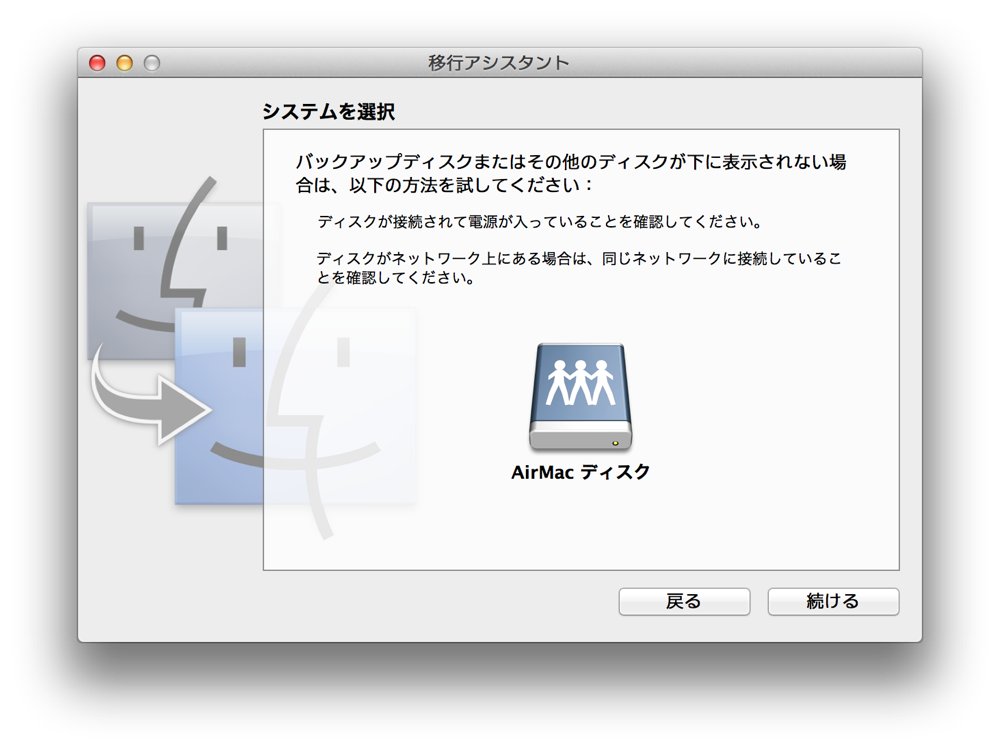Screen dimensions: 1000x750
Task: Click the システムを選択 heading
Action: [328, 112]
